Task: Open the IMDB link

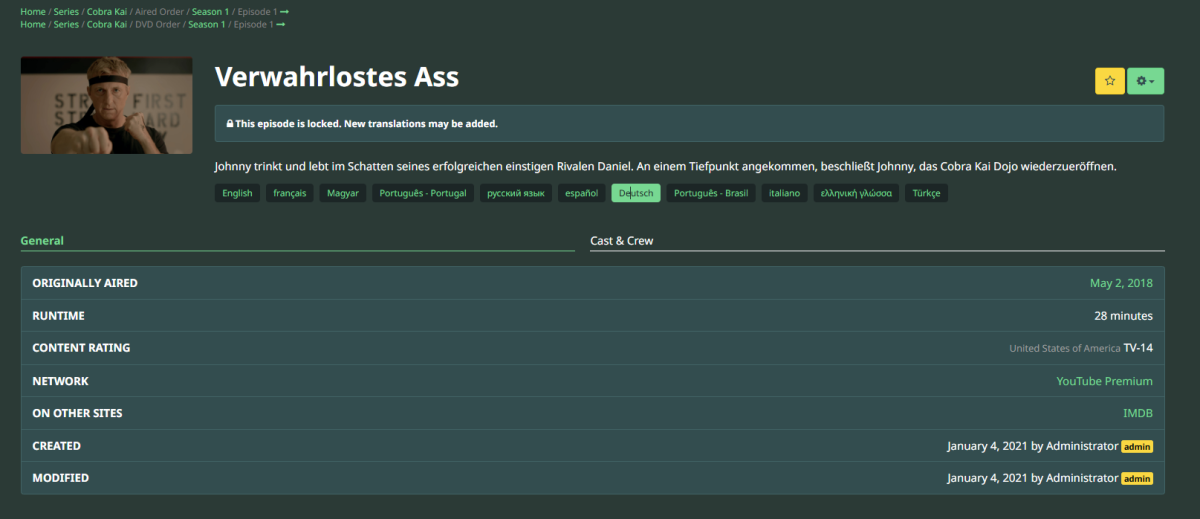Action: point(1137,413)
